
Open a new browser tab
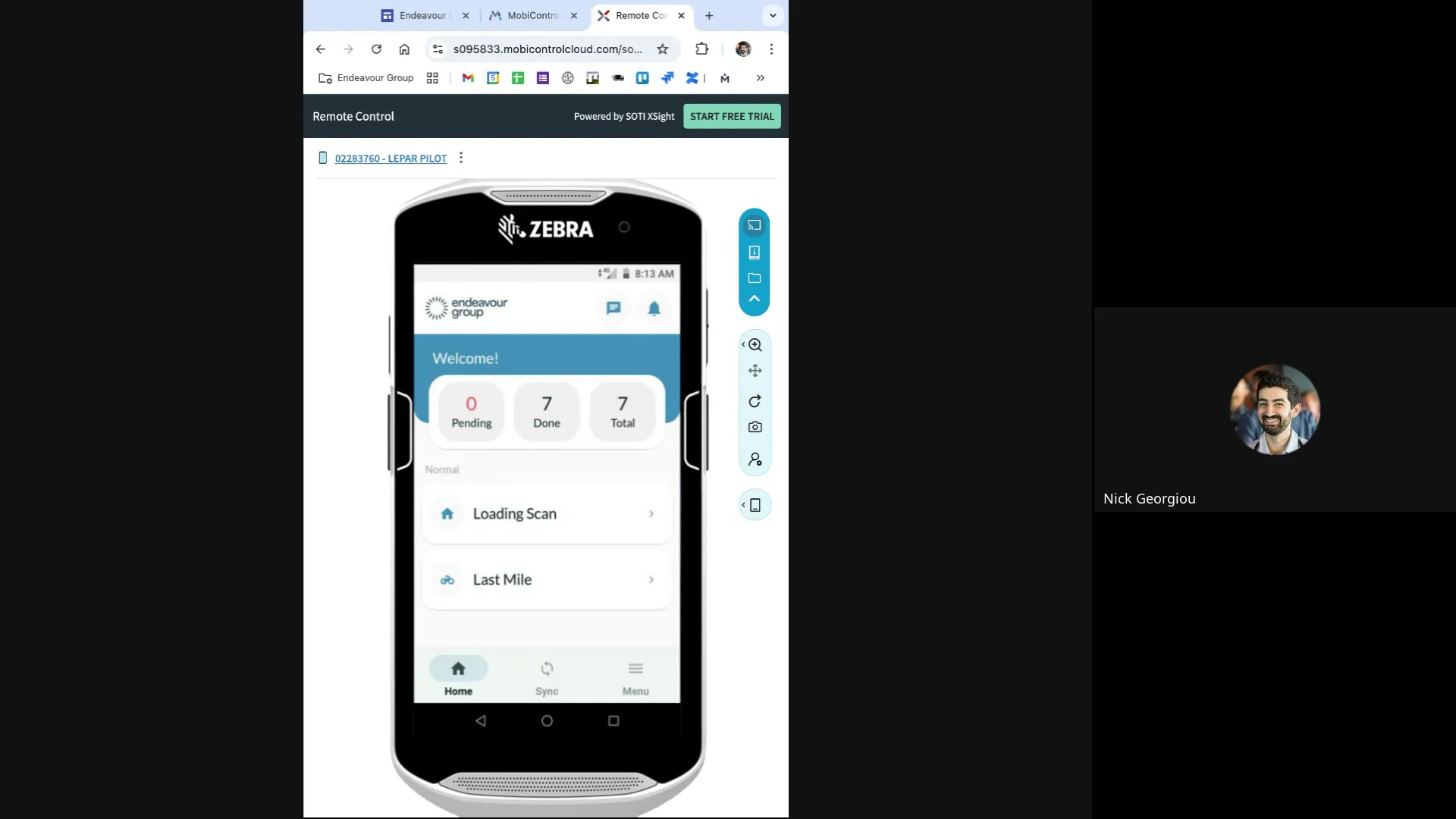709,15
